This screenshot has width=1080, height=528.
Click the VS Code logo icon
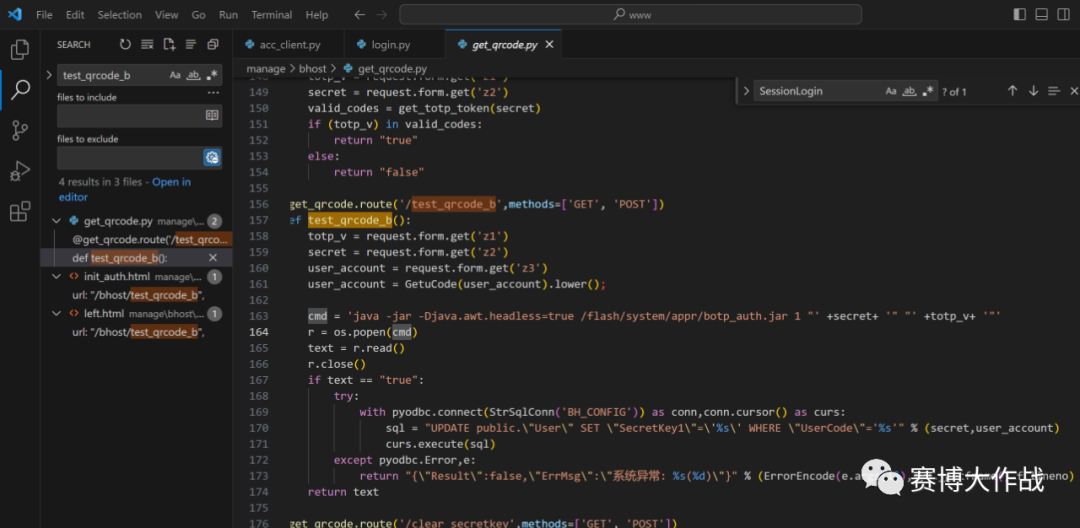[x=15, y=14]
